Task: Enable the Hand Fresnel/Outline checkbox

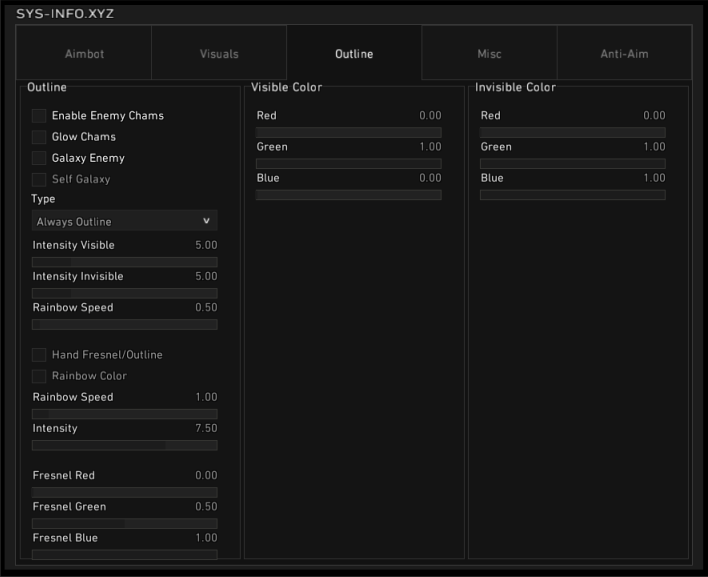Action: tap(40, 355)
